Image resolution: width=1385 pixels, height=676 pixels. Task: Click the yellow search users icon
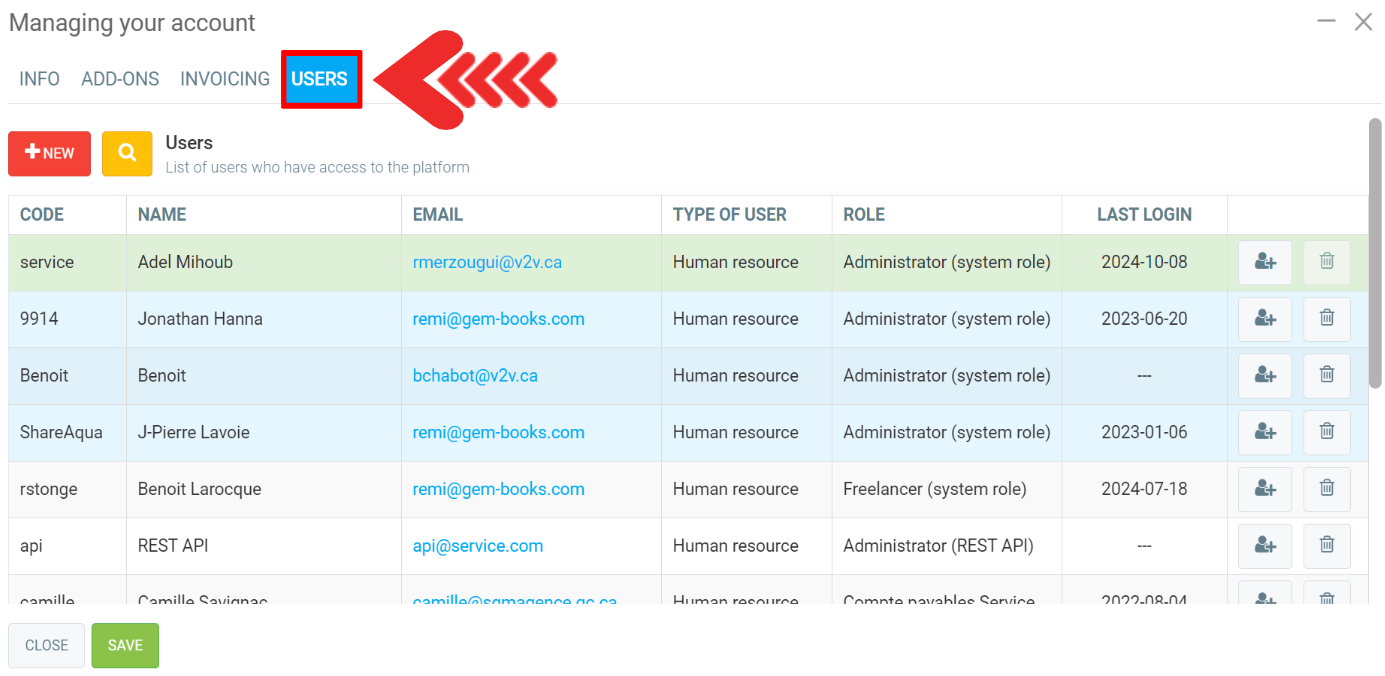point(127,153)
